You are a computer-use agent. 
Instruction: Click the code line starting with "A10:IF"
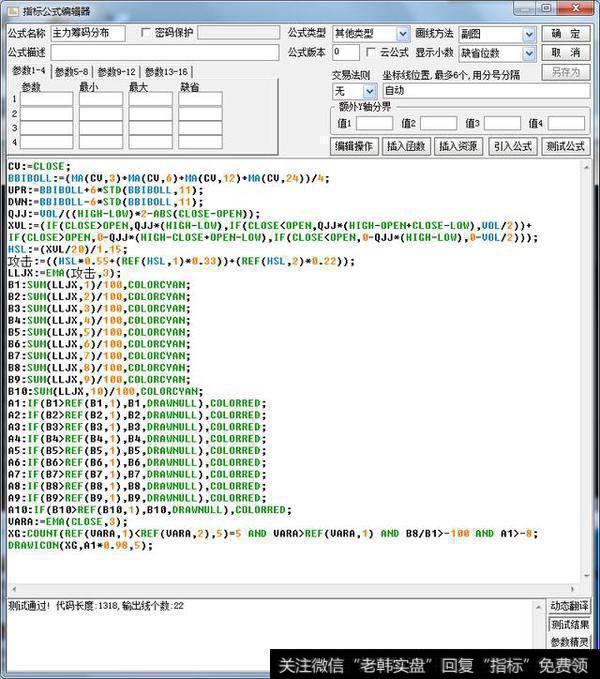pos(150,510)
